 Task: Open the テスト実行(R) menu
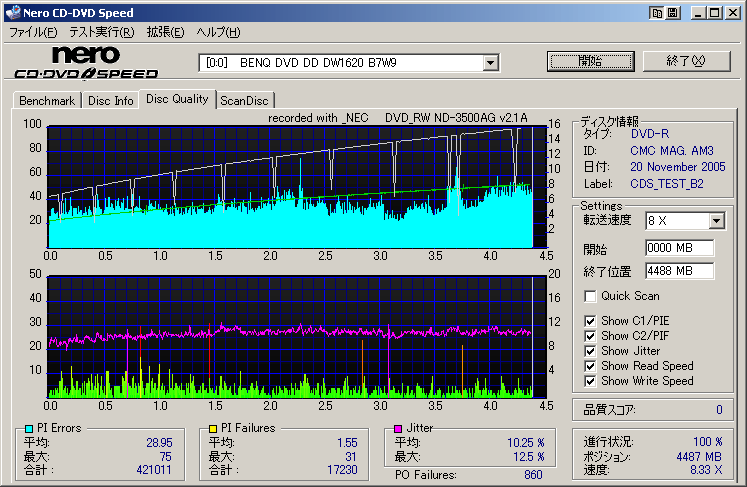(x=101, y=32)
